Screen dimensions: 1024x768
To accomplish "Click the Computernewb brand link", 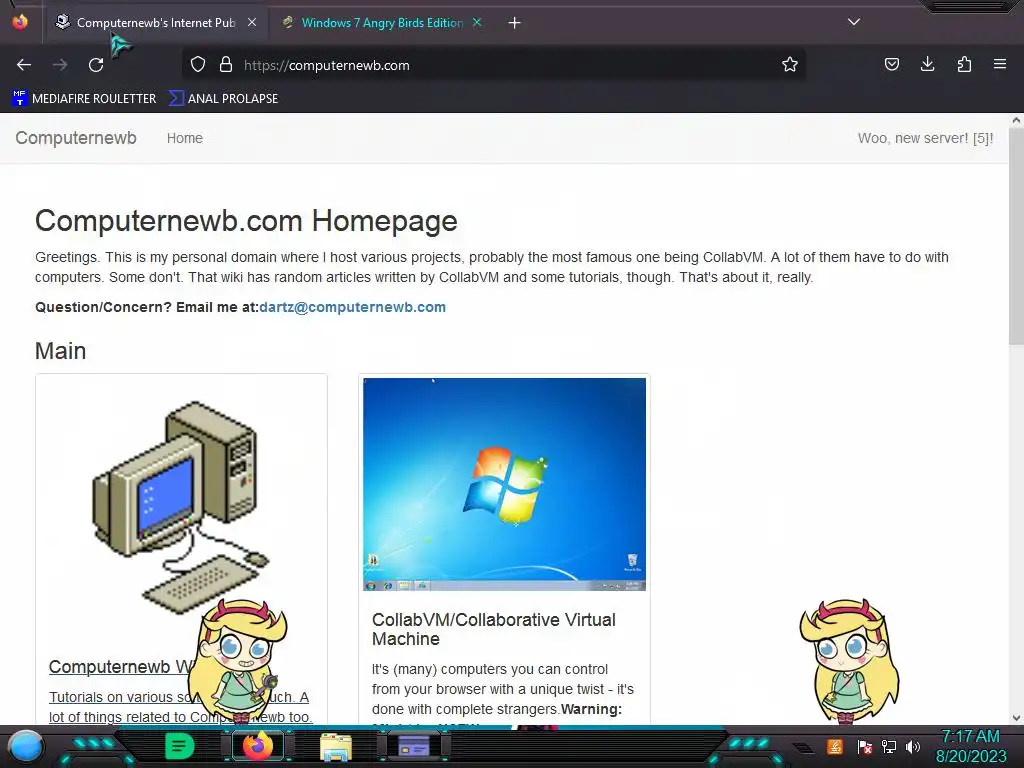I will (x=76, y=138).
